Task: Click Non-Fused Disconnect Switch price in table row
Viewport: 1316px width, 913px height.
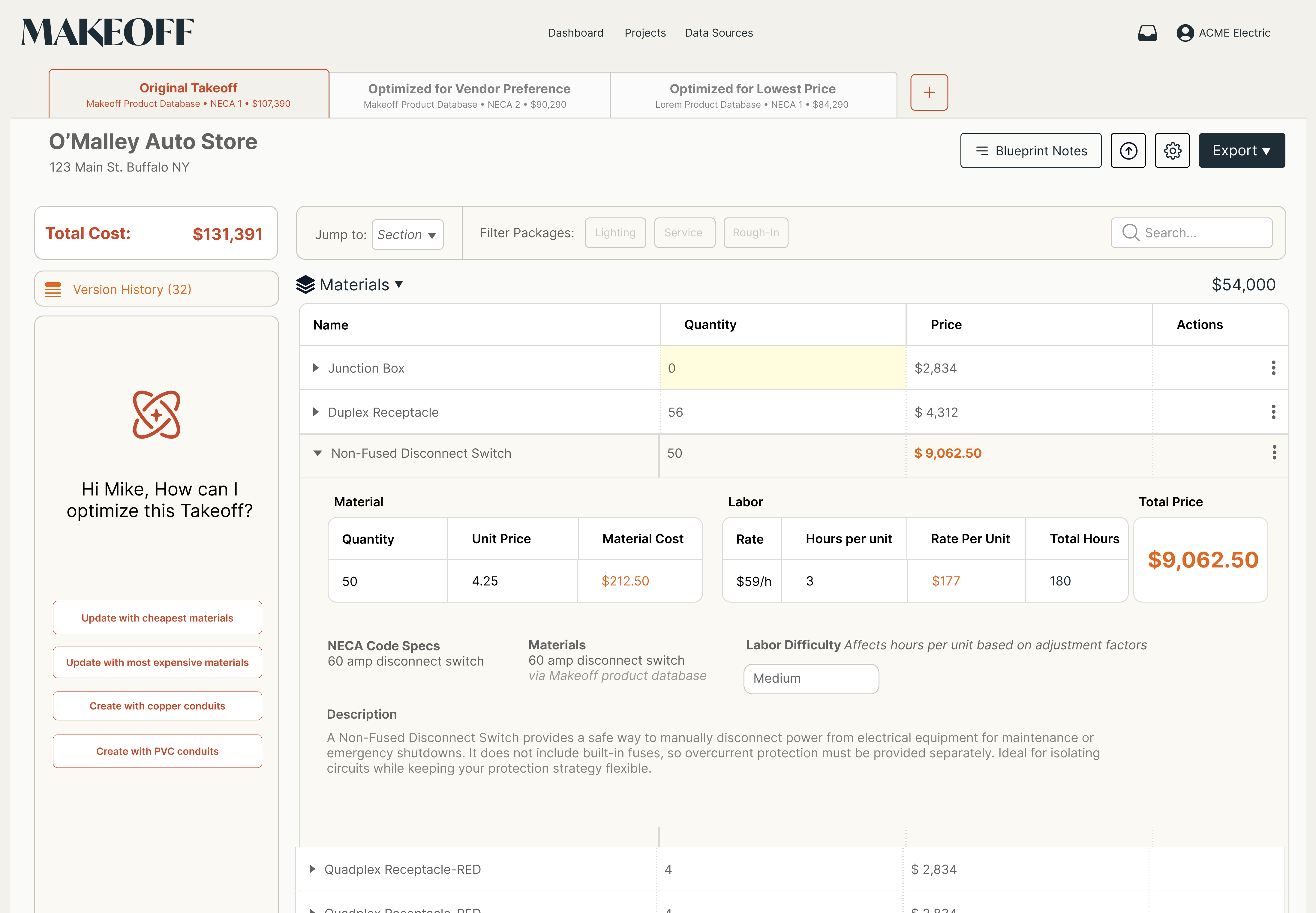Action: click(948, 453)
